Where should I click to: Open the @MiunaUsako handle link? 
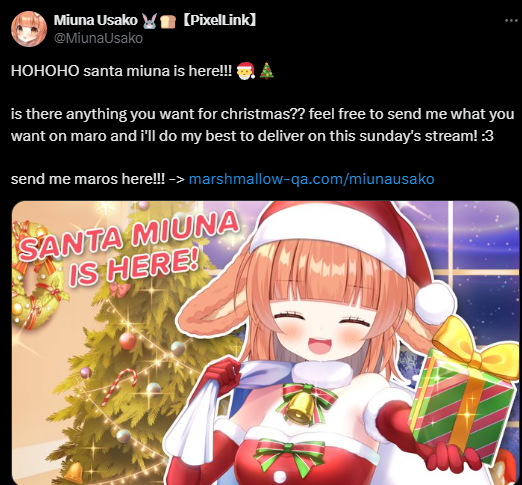[x=98, y=38]
